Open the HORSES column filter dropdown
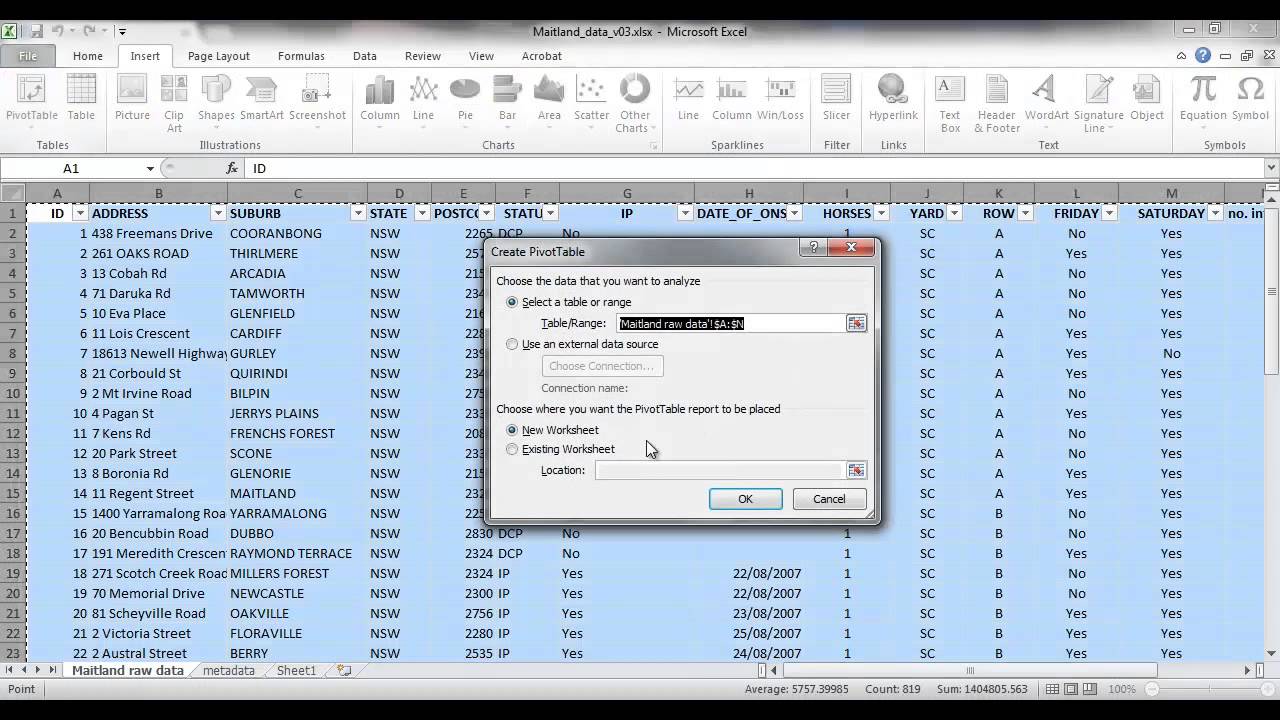This screenshot has width=1280, height=720. click(881, 214)
